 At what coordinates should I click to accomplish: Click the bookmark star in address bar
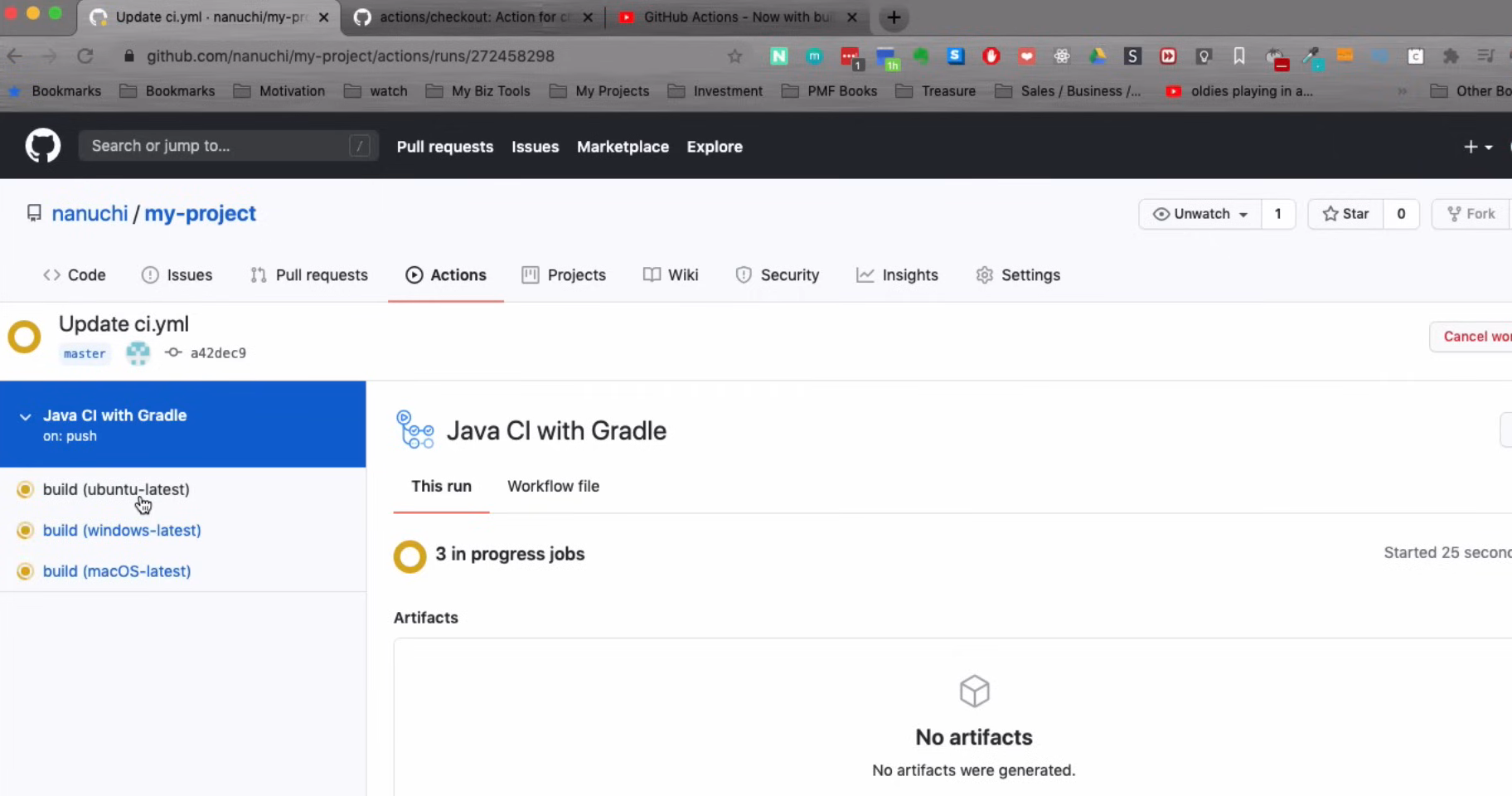[x=734, y=56]
